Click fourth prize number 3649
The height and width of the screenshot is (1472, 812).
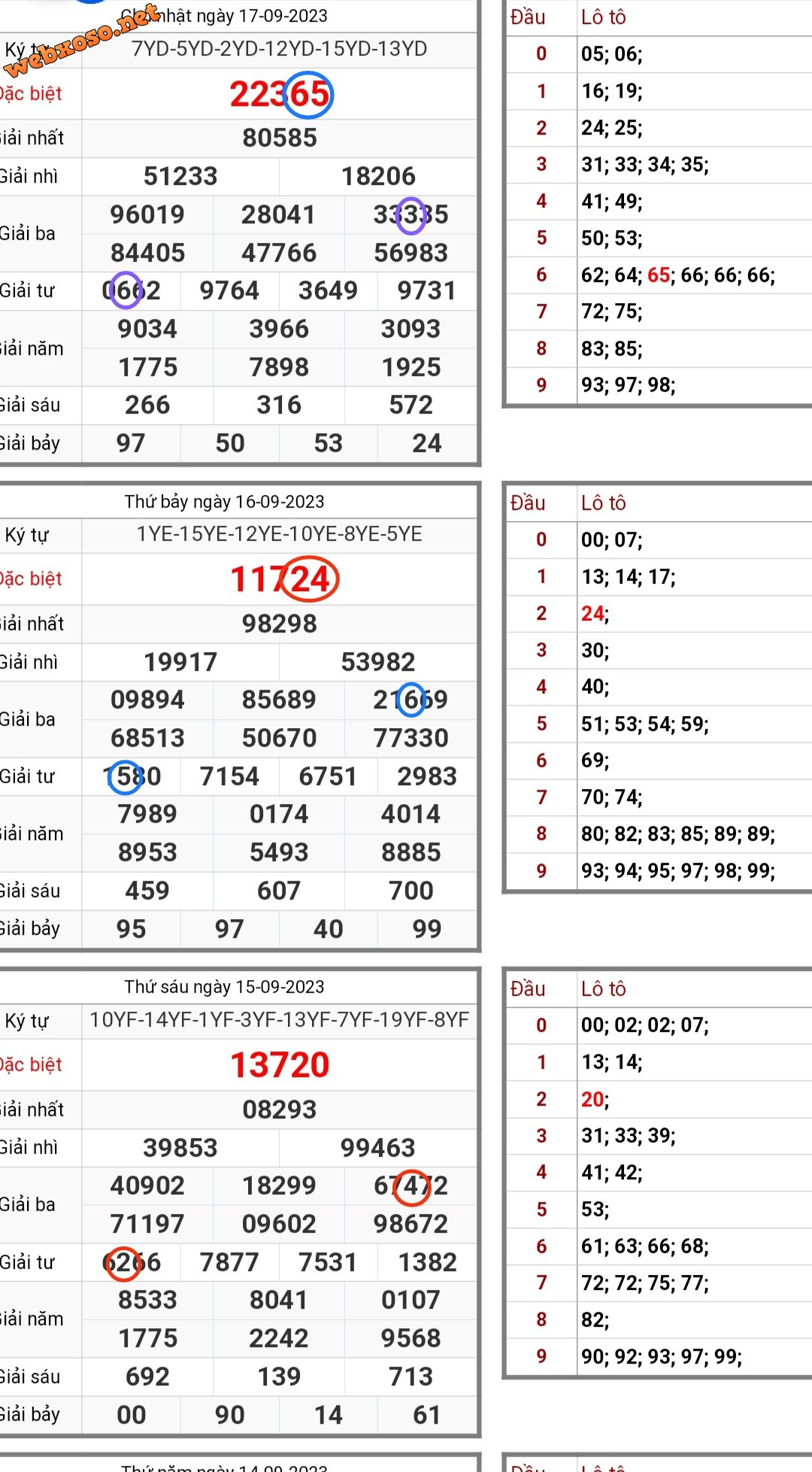[328, 291]
